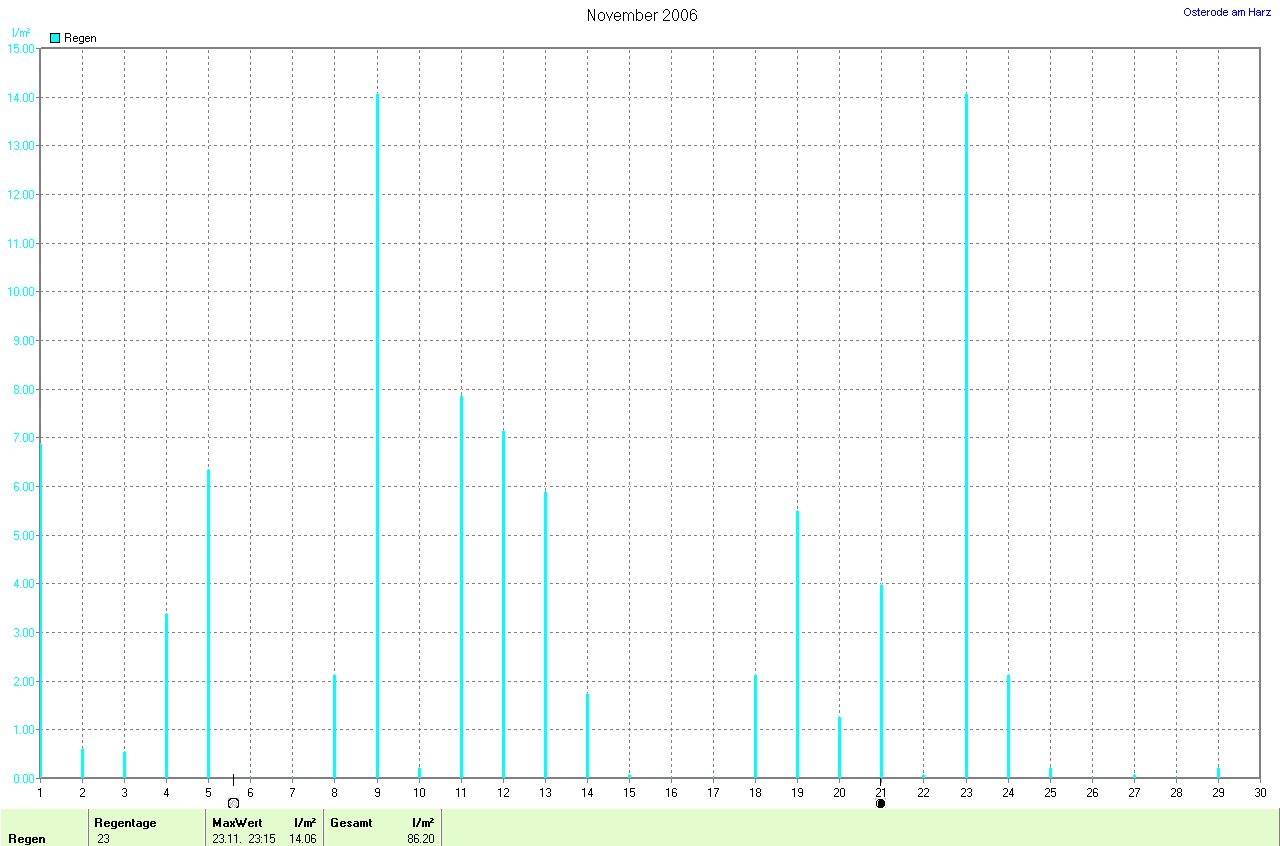Select the max value 14.06 cell
1280x846 pixels.
pos(302,838)
